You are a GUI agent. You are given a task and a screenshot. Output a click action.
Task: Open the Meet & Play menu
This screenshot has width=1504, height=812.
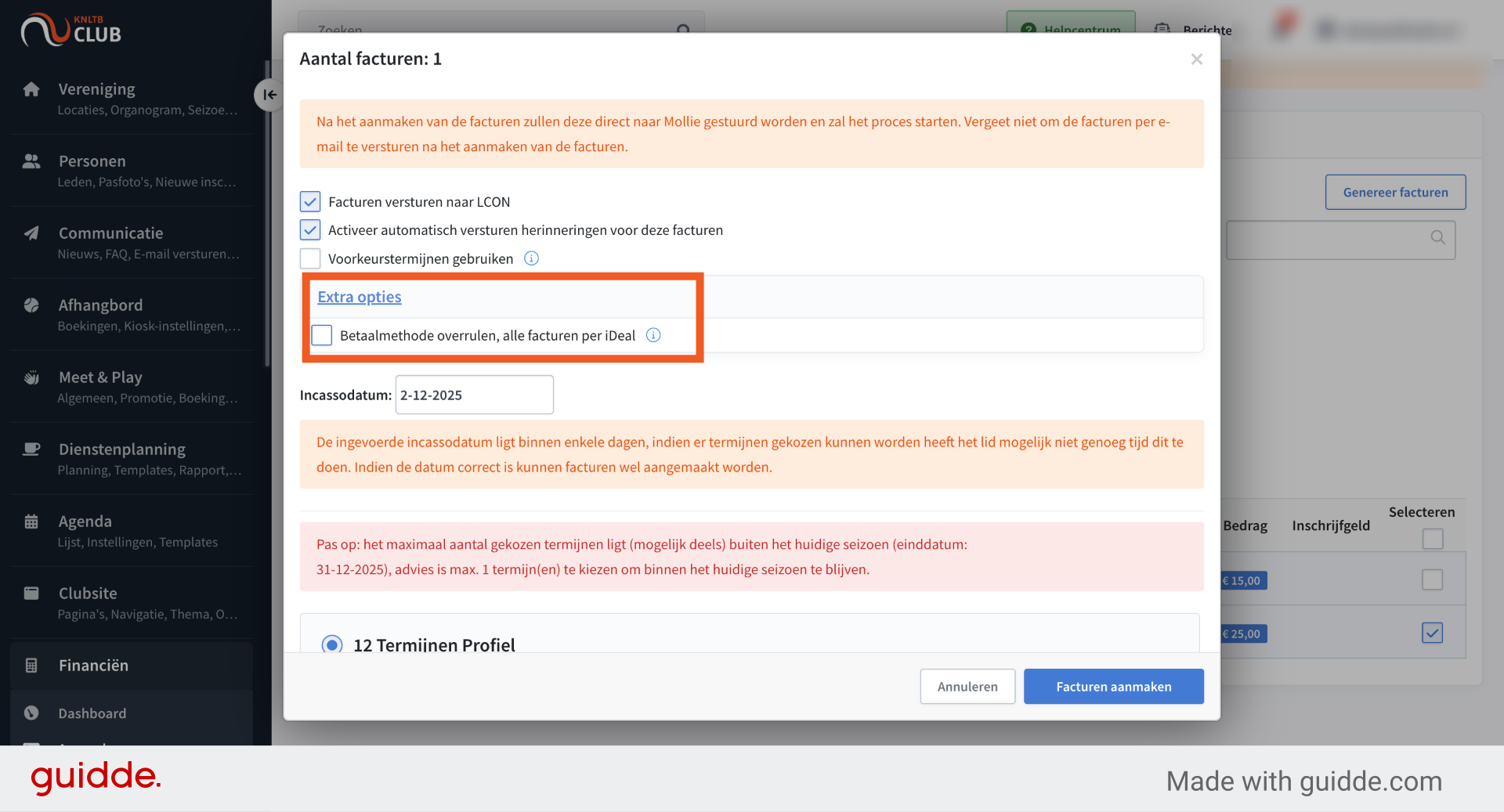click(132, 386)
